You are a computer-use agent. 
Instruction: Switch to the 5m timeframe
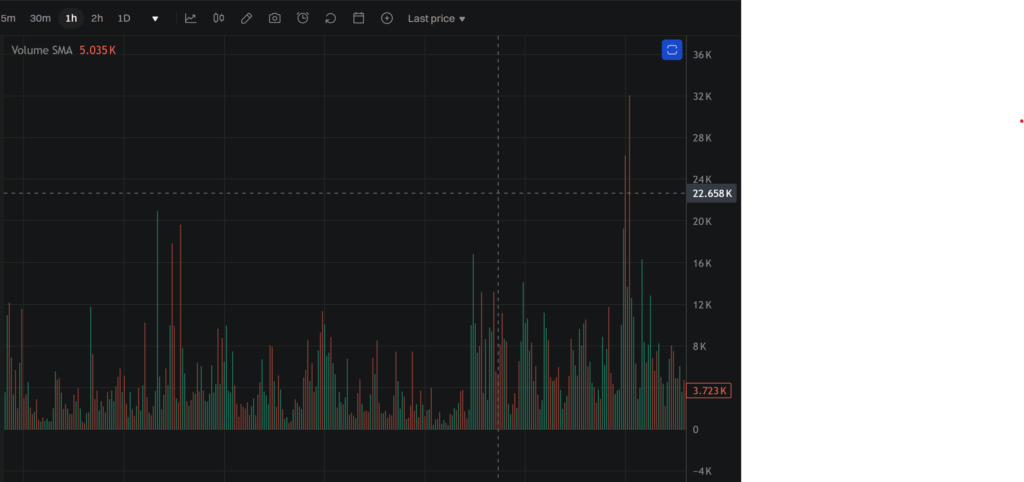pyautogui.click(x=8, y=18)
